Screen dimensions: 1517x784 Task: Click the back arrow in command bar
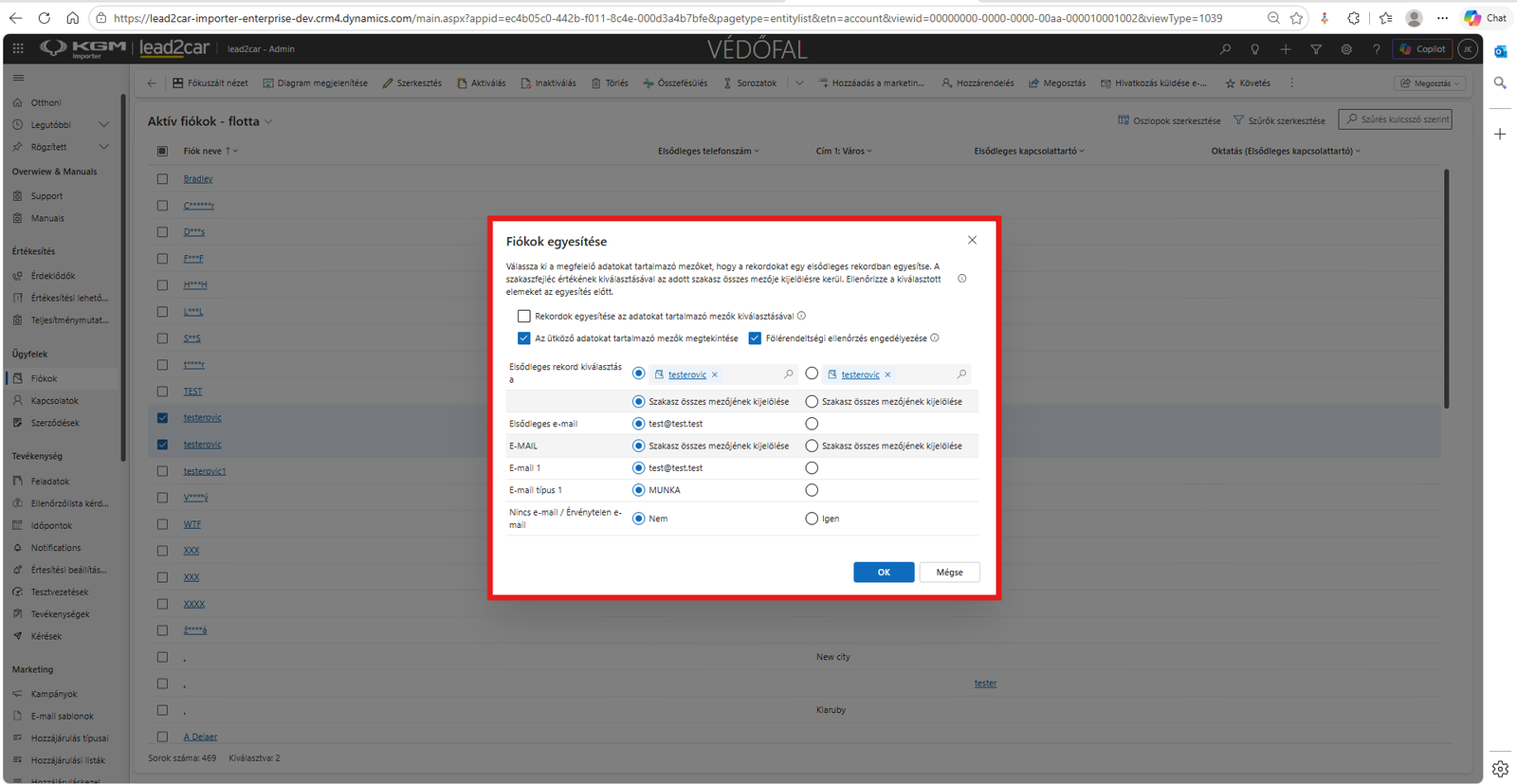152,83
